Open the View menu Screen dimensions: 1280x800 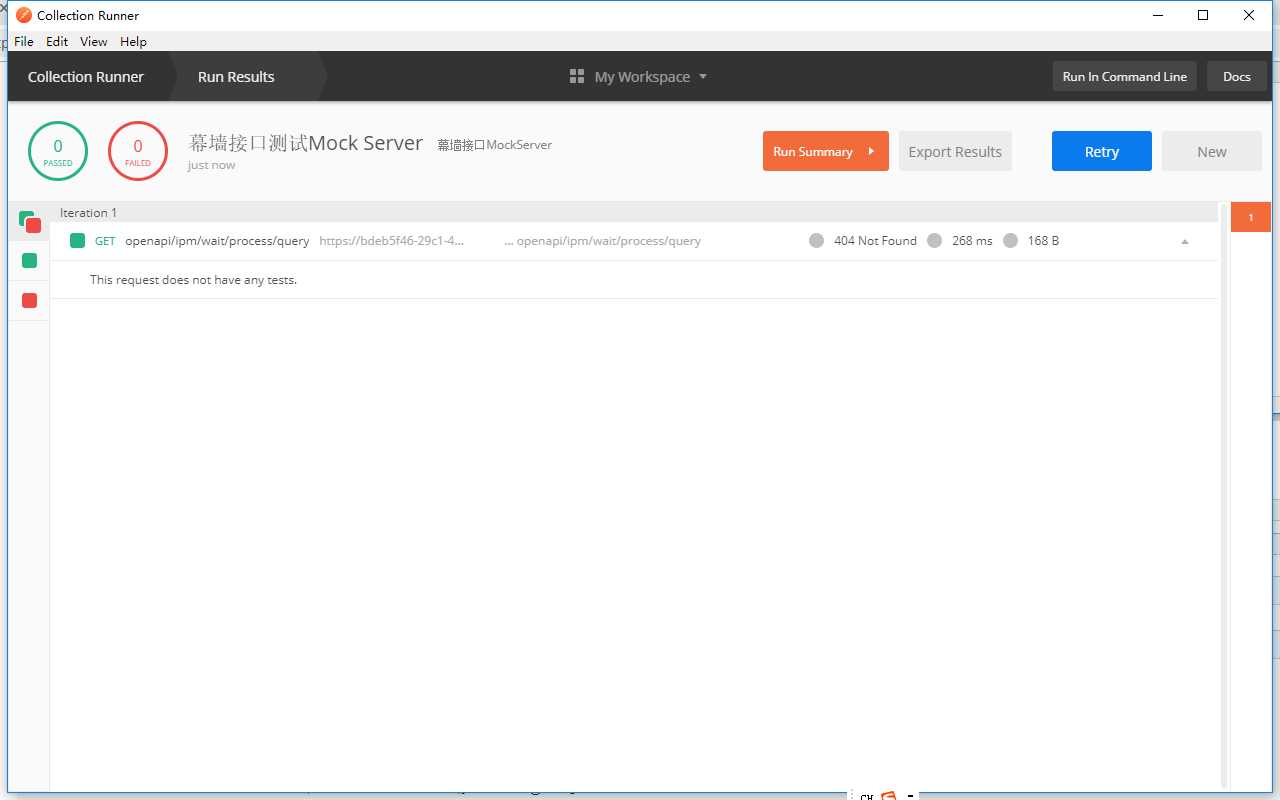(x=94, y=42)
